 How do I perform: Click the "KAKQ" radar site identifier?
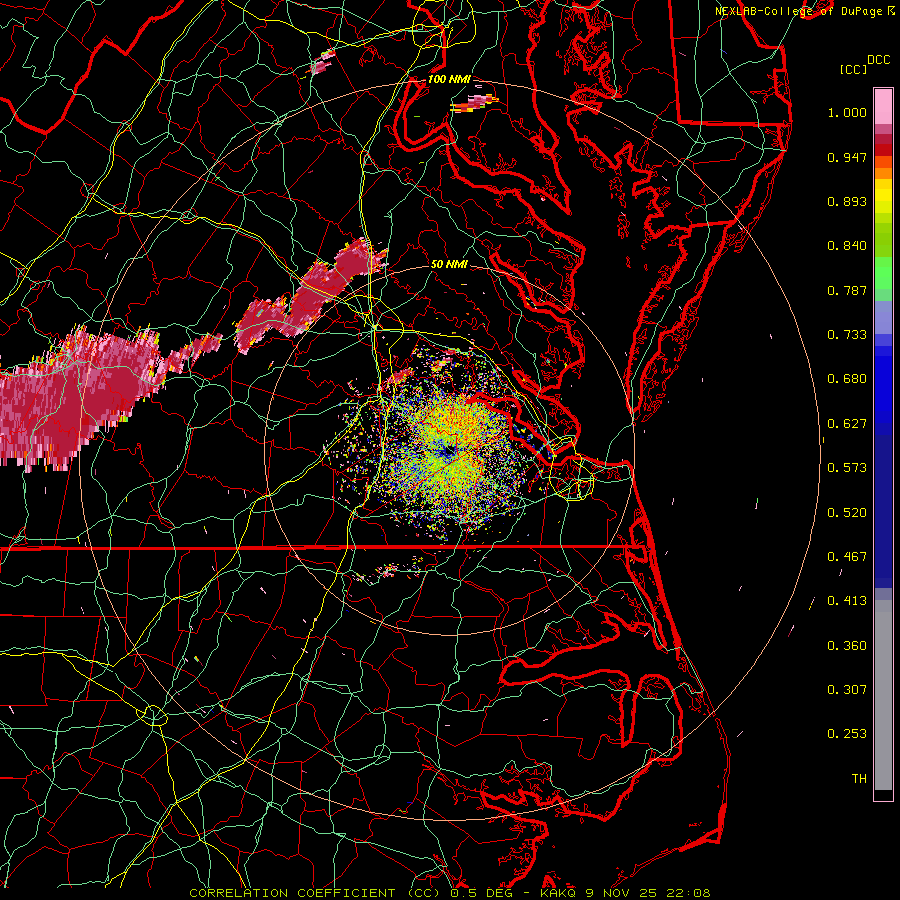tap(560, 893)
